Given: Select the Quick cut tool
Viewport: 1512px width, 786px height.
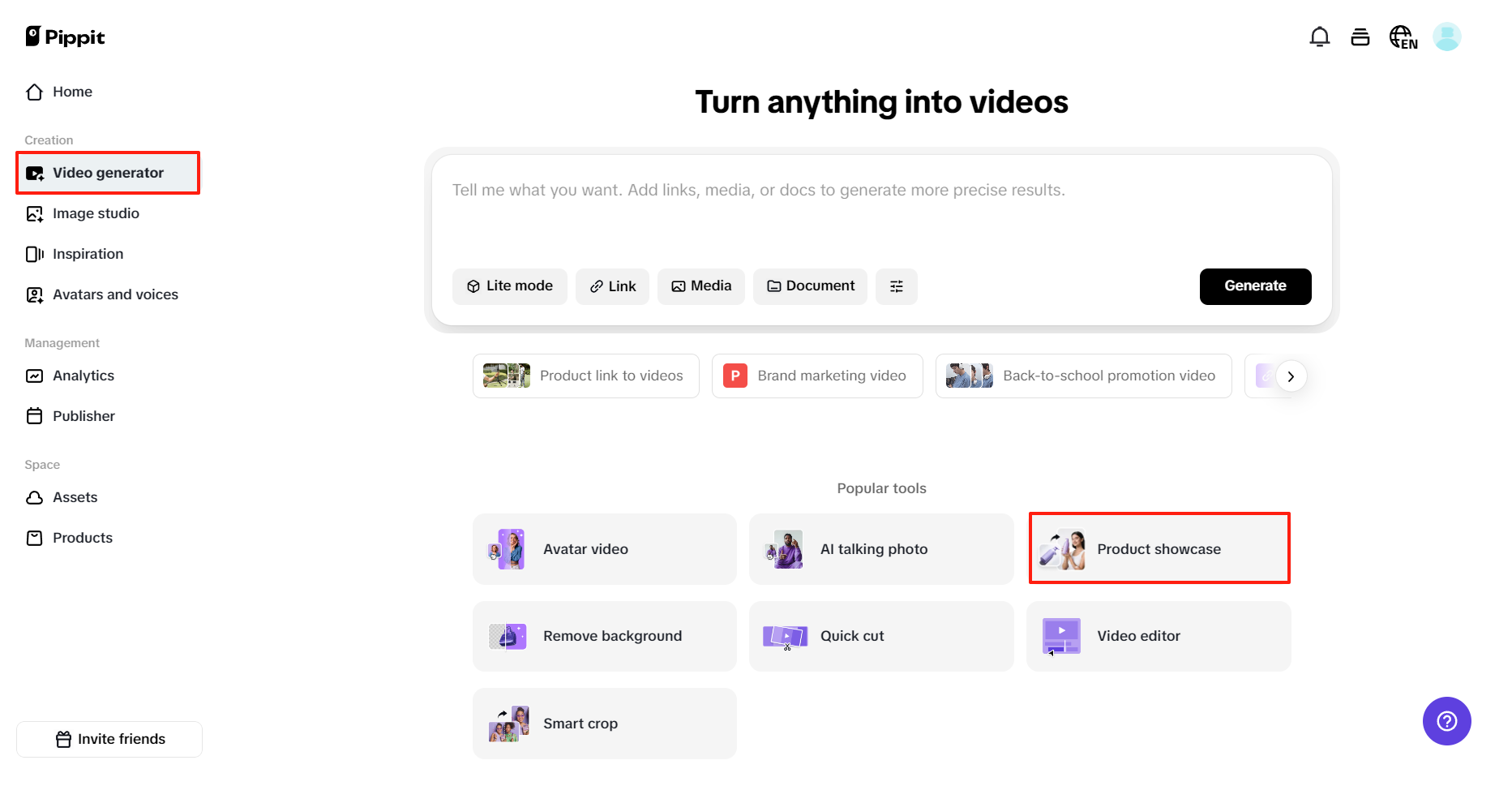Looking at the screenshot, I should point(880,636).
